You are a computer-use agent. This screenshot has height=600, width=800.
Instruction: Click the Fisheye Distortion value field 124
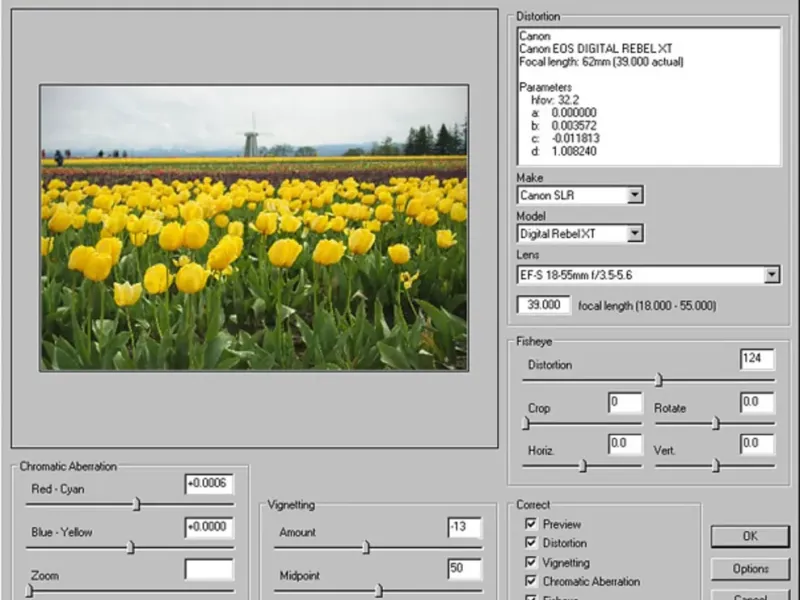[x=757, y=359]
